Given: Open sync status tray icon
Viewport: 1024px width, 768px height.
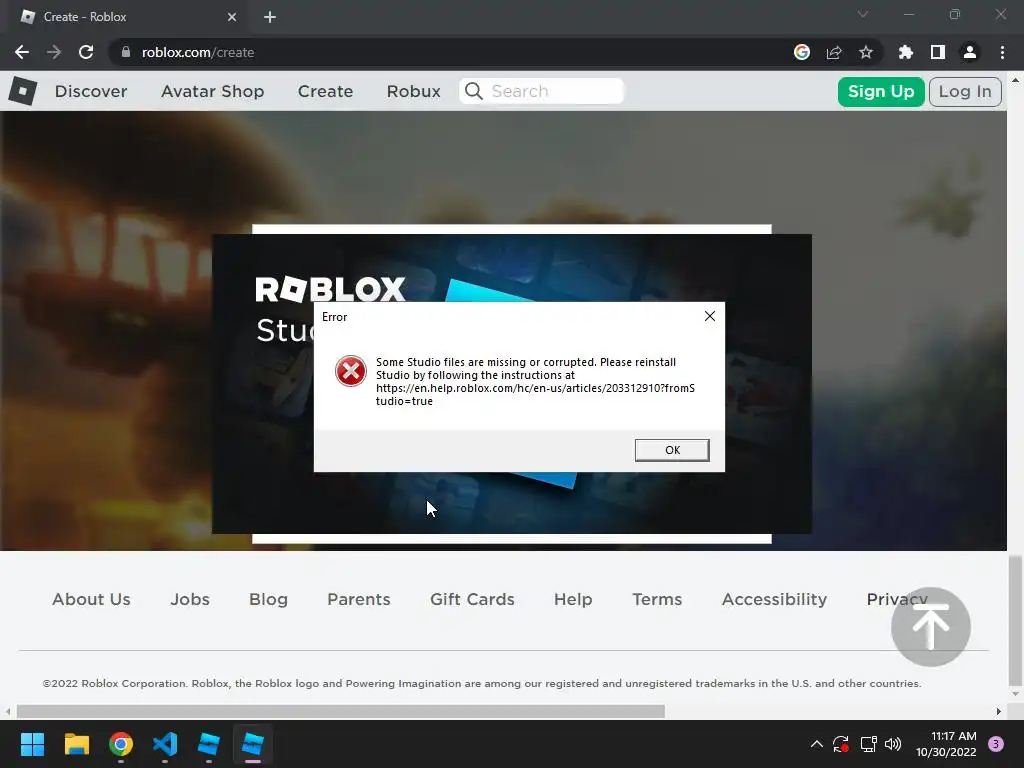Looking at the screenshot, I should 840,744.
